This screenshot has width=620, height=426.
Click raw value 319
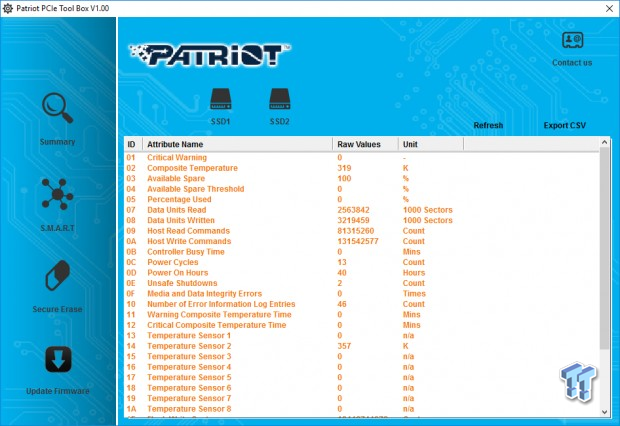pos(344,168)
